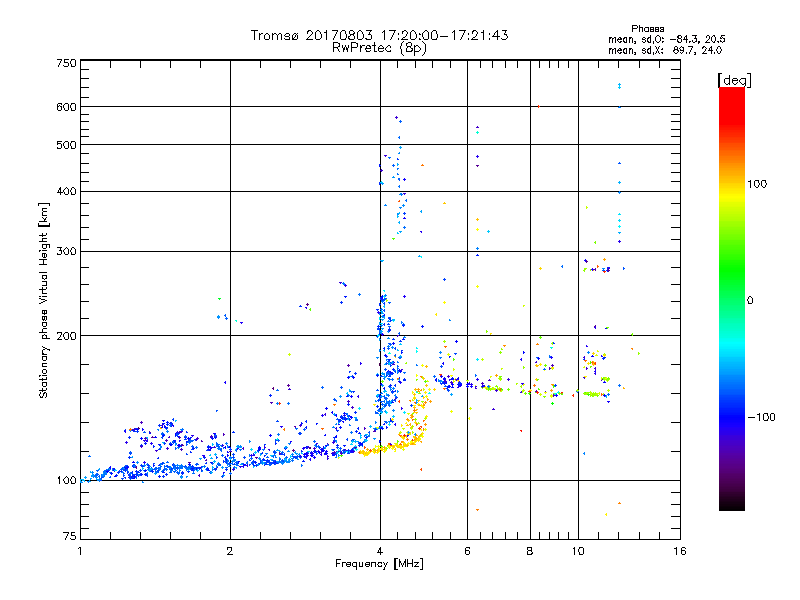This screenshot has width=800, height=600.
Task: Click the y-axis title 'Stationary phase Virtual Height [km]'
Action: [43, 300]
